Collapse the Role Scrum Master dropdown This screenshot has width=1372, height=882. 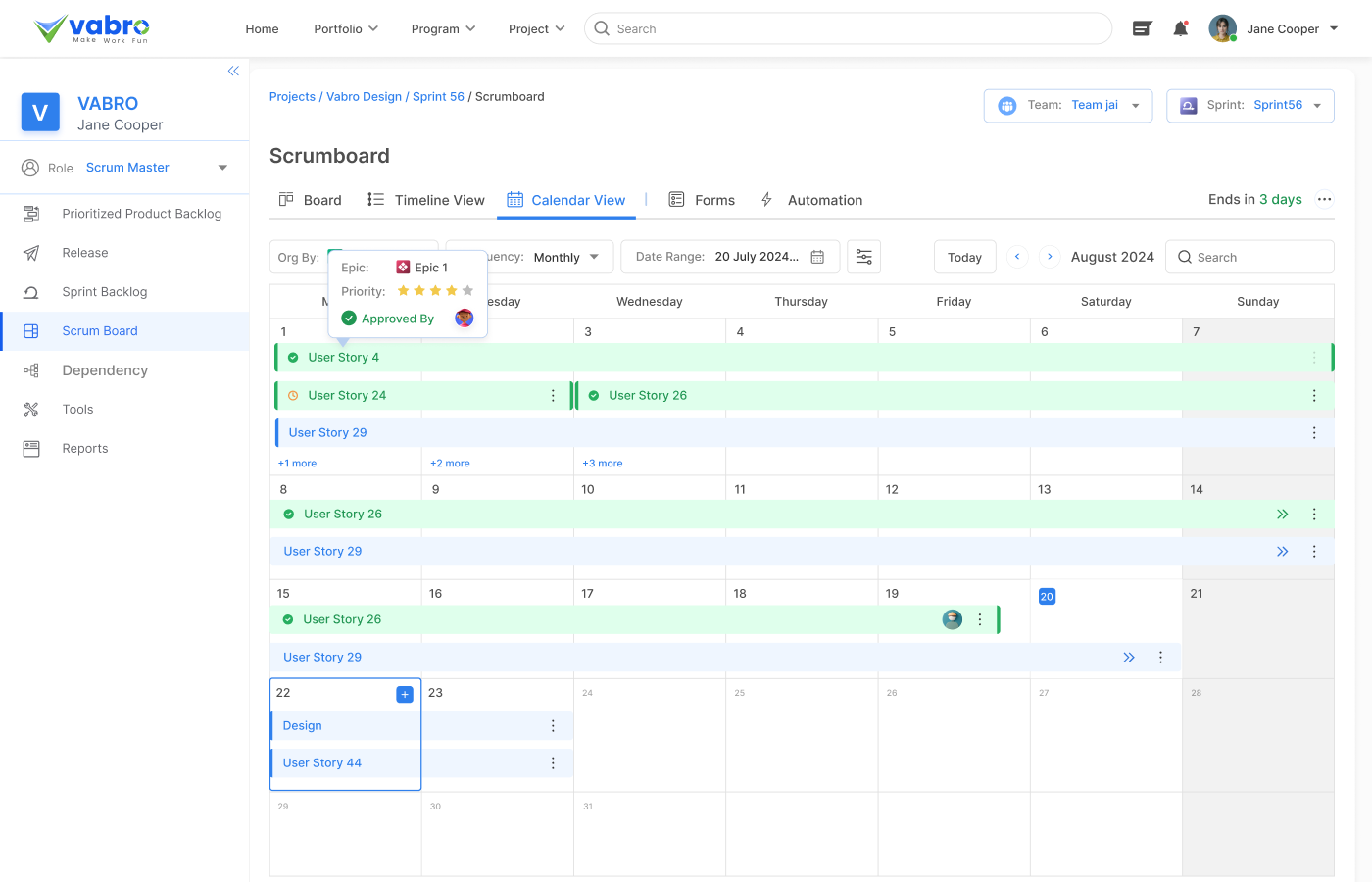point(222,167)
